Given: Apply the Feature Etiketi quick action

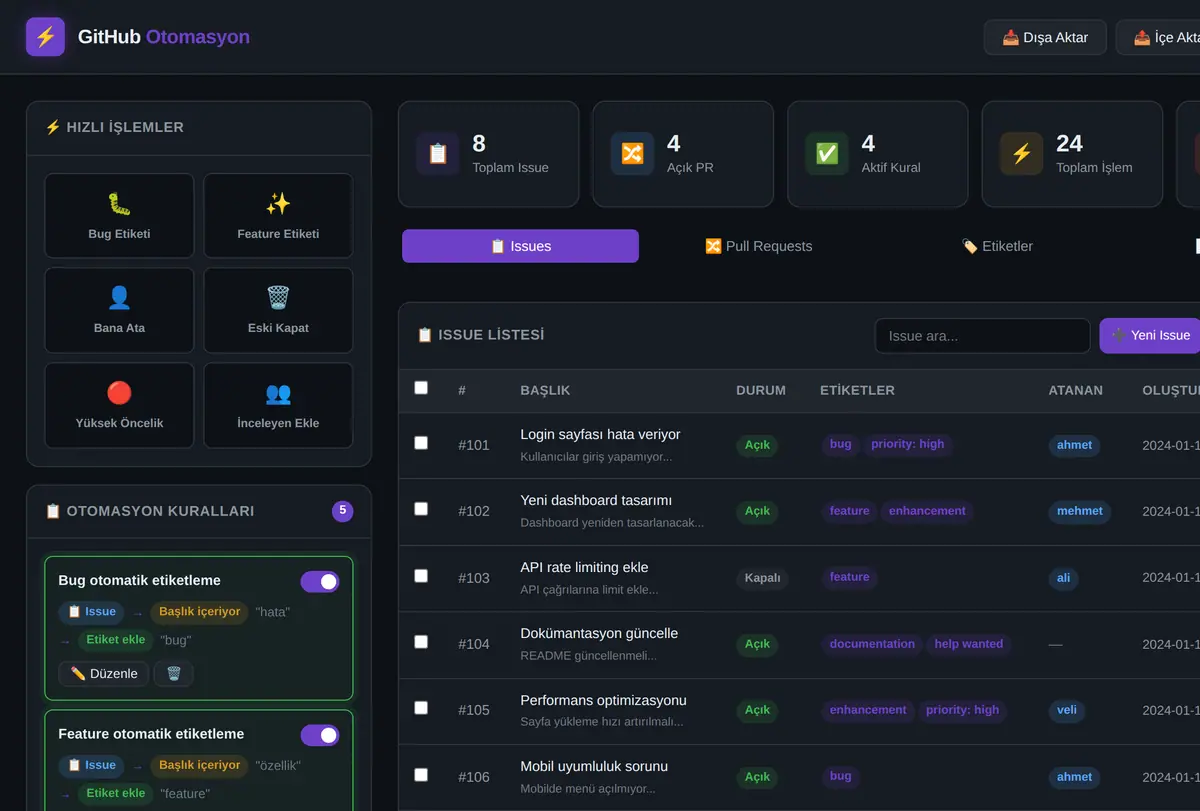Looking at the screenshot, I should pos(278,215).
